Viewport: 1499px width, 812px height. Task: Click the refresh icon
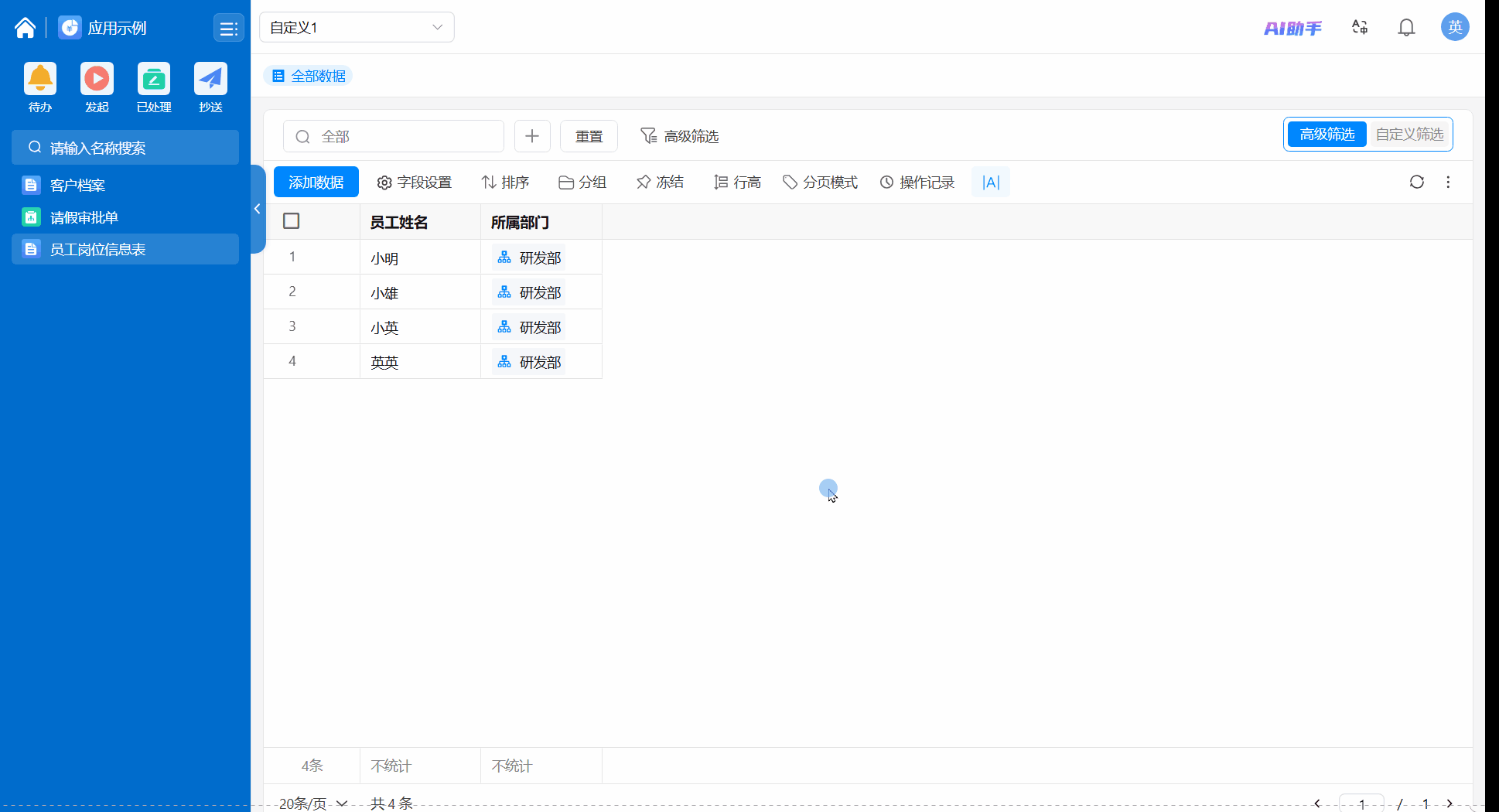coord(1417,182)
